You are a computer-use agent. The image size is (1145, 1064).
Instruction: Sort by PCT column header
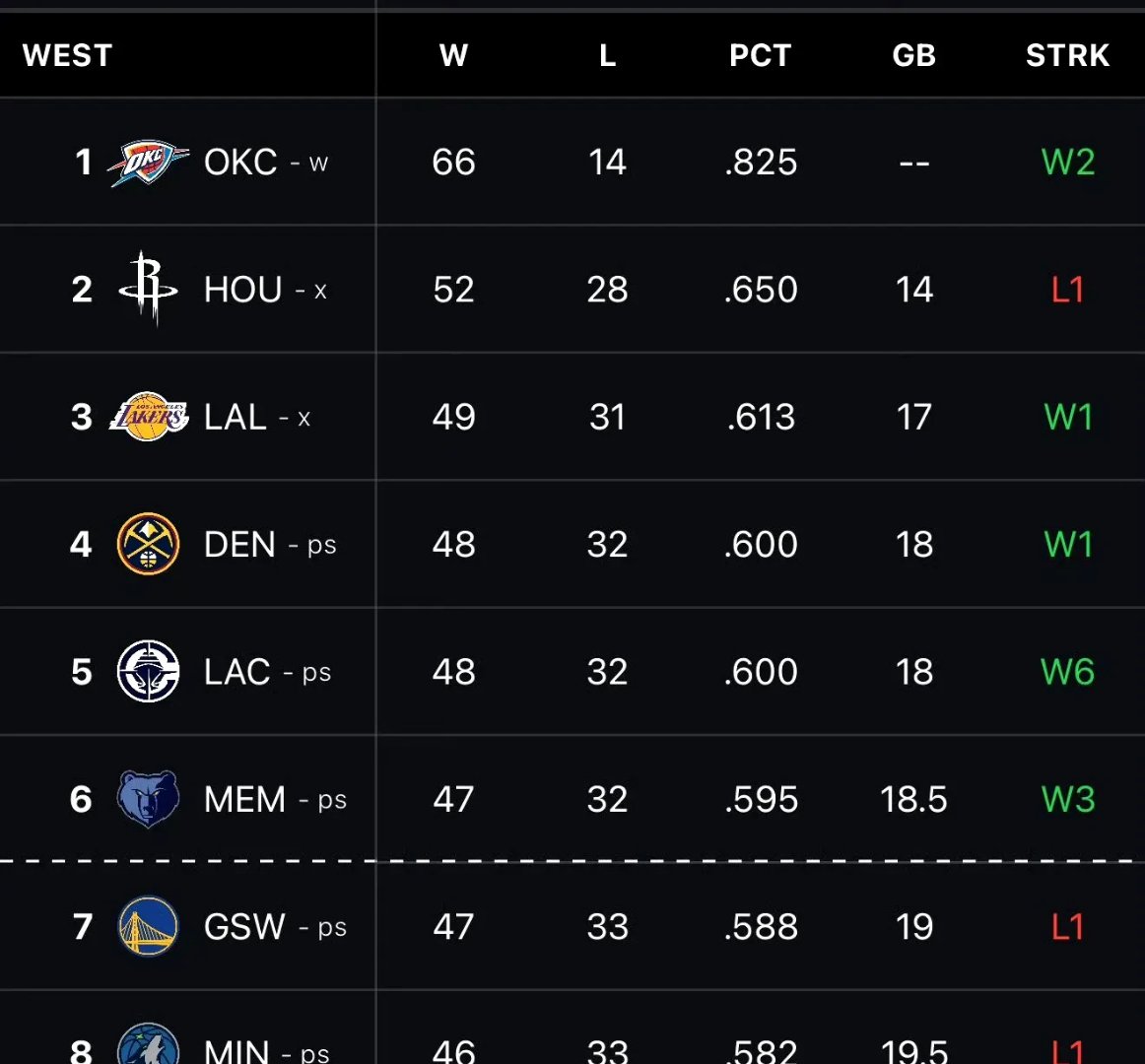760,55
